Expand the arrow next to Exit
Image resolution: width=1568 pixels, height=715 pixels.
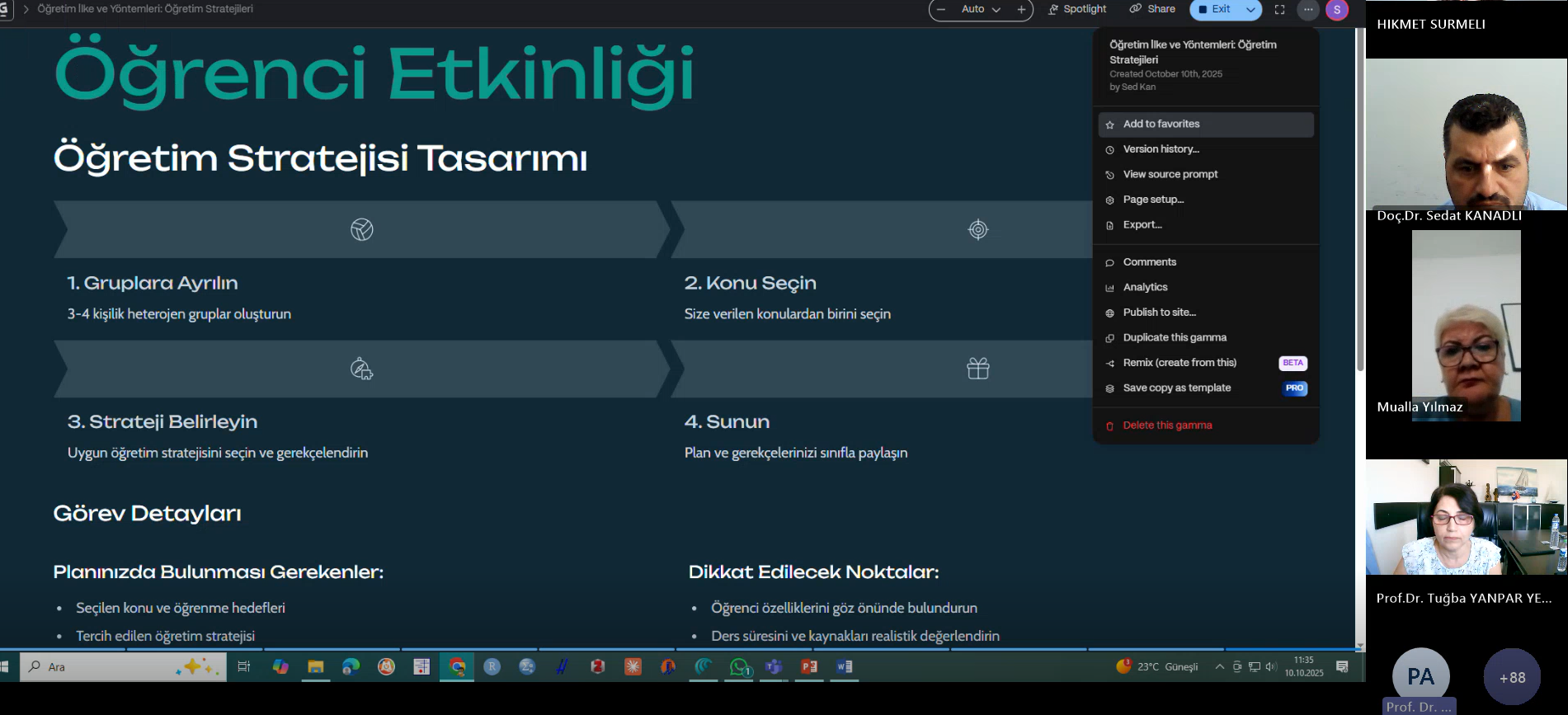[1250, 9]
